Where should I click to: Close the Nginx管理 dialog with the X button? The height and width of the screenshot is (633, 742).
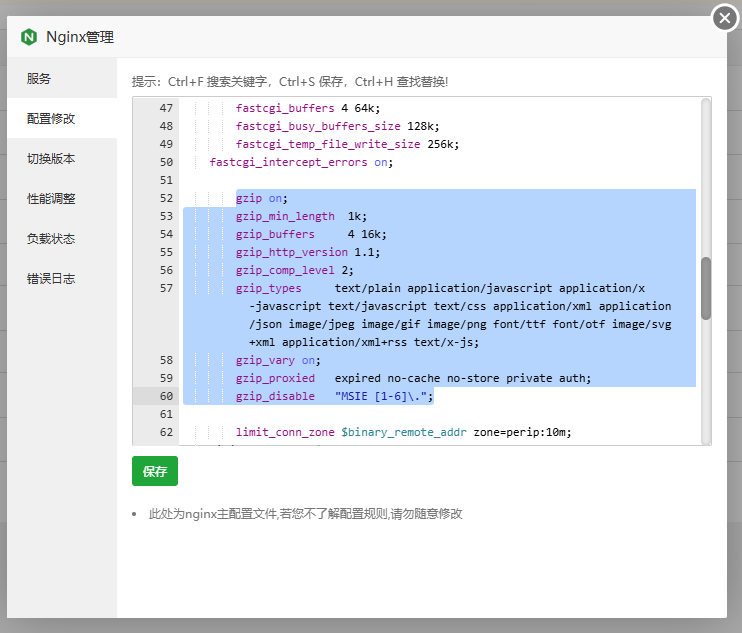click(724, 17)
